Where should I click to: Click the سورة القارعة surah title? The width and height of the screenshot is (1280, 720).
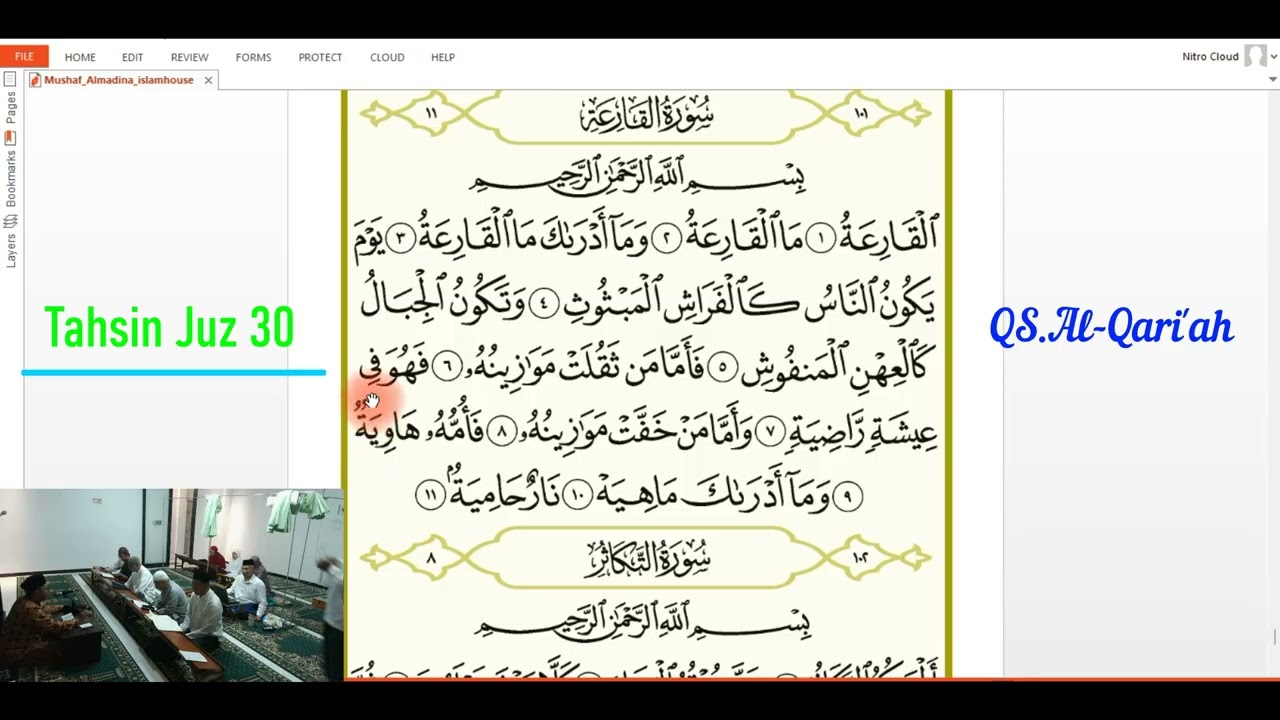646,116
